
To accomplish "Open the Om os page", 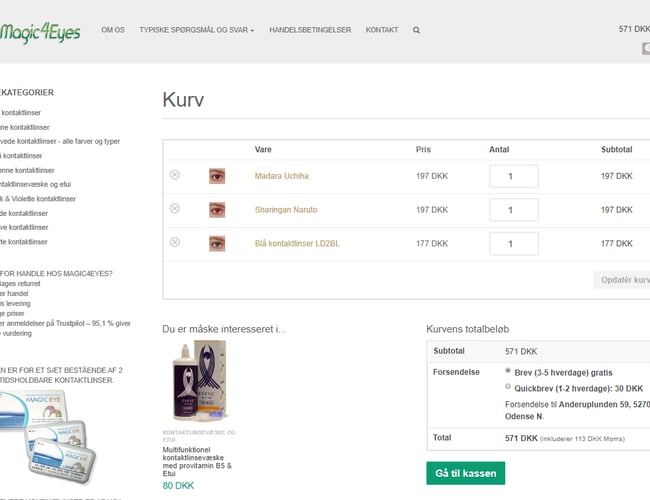I will (113, 30).
